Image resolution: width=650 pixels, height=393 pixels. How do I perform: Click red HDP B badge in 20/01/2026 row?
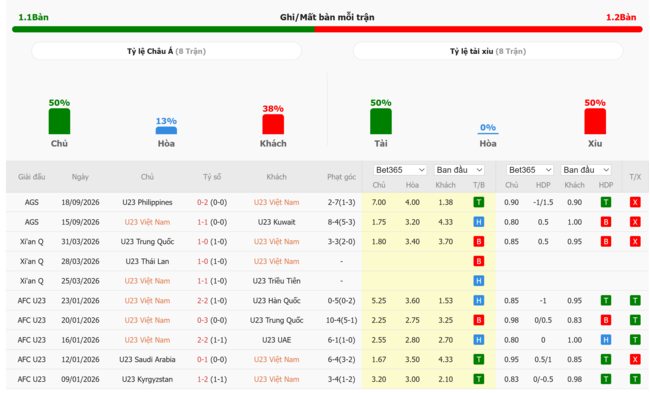click(x=606, y=320)
